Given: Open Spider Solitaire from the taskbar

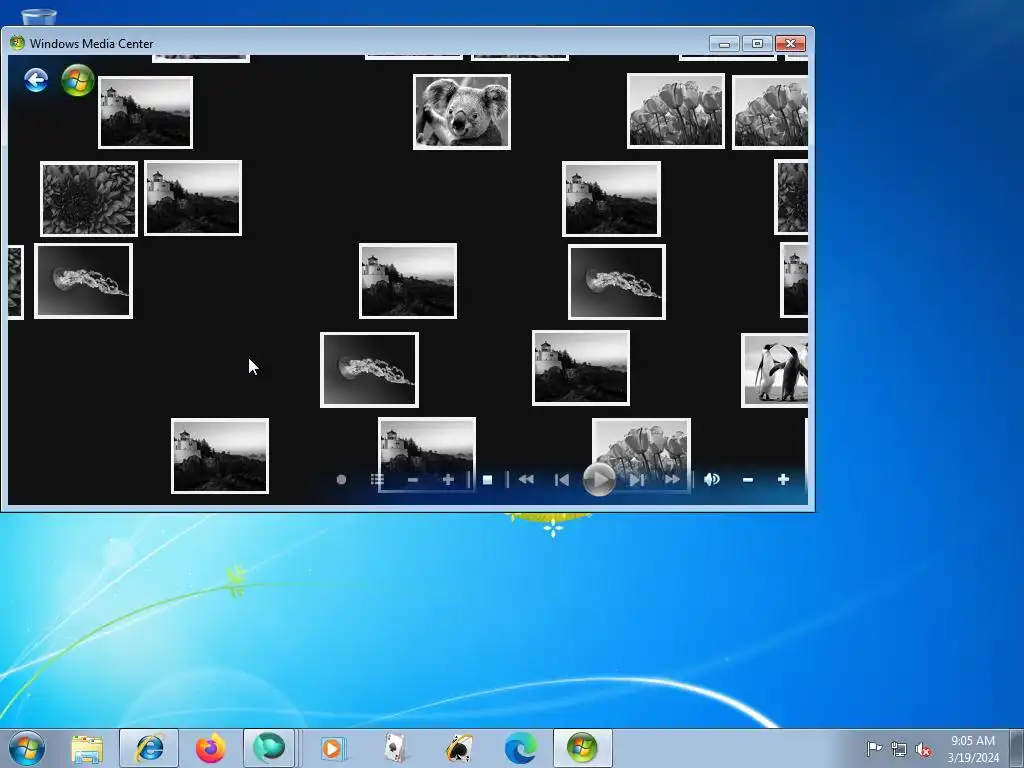Looking at the screenshot, I should 458,748.
